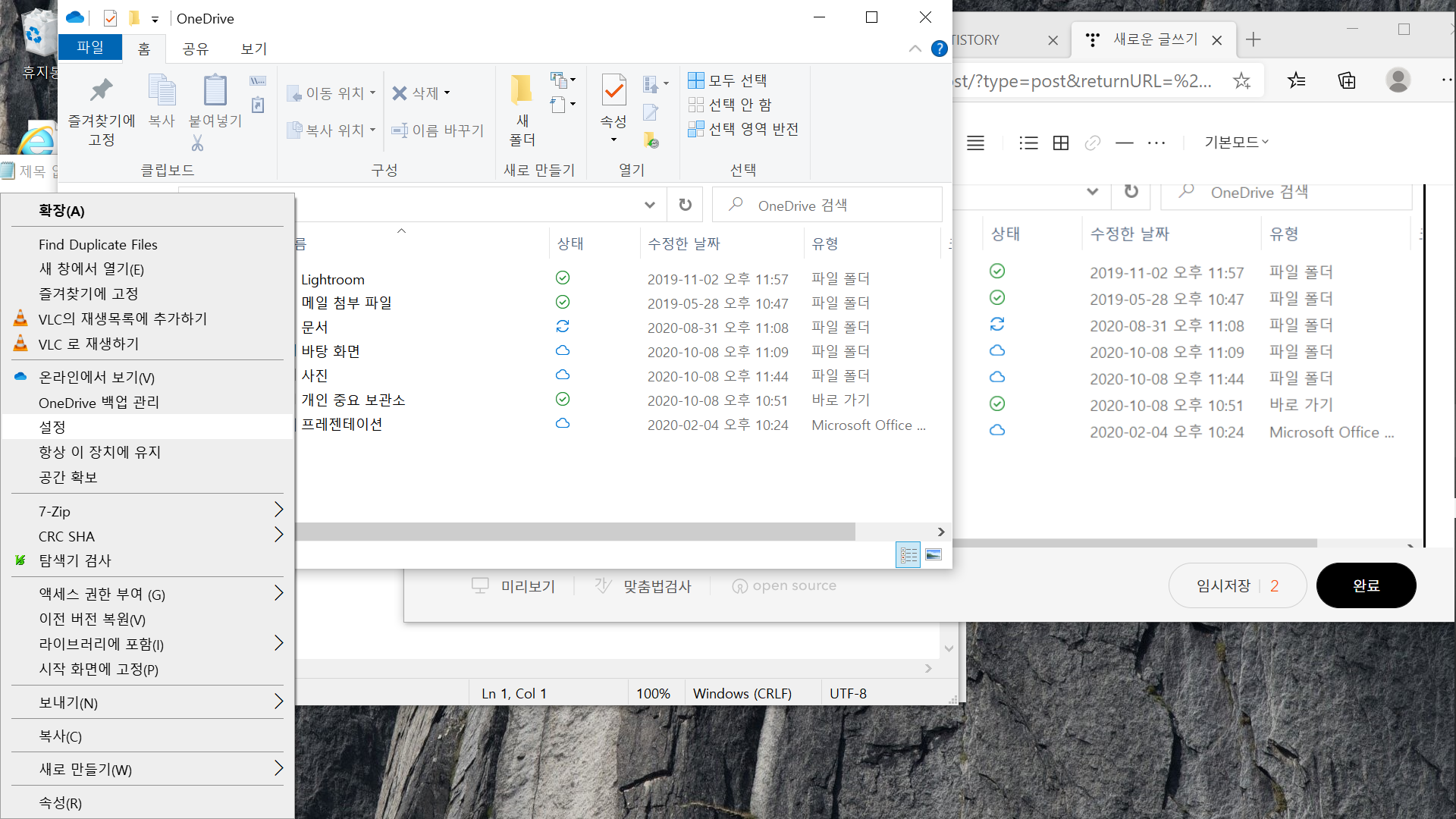
Task: Click the Delete (삭제) X icon
Action: [x=400, y=93]
